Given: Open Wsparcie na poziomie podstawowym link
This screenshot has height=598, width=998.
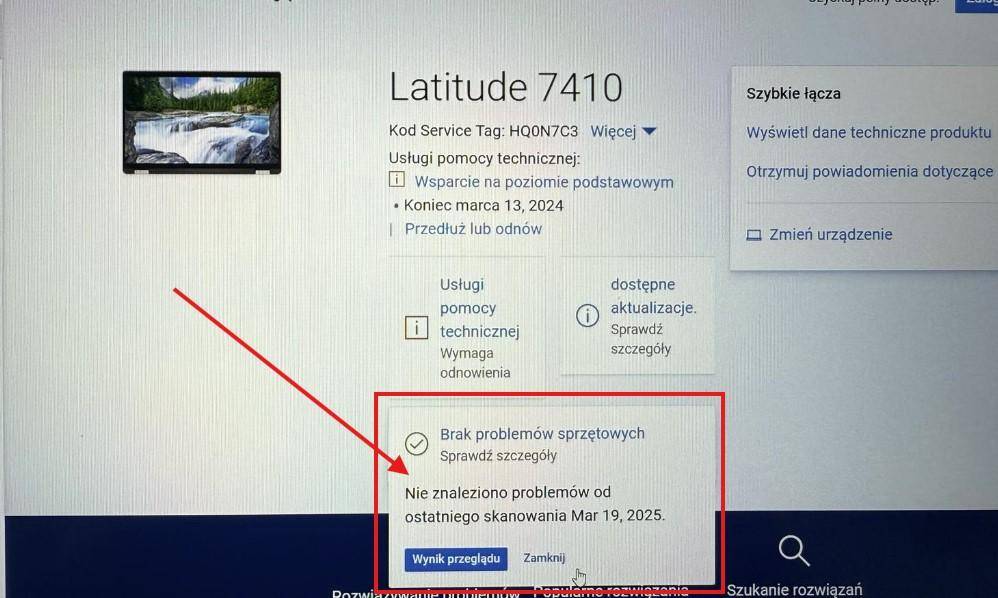Looking at the screenshot, I should pyautogui.click(x=544, y=182).
